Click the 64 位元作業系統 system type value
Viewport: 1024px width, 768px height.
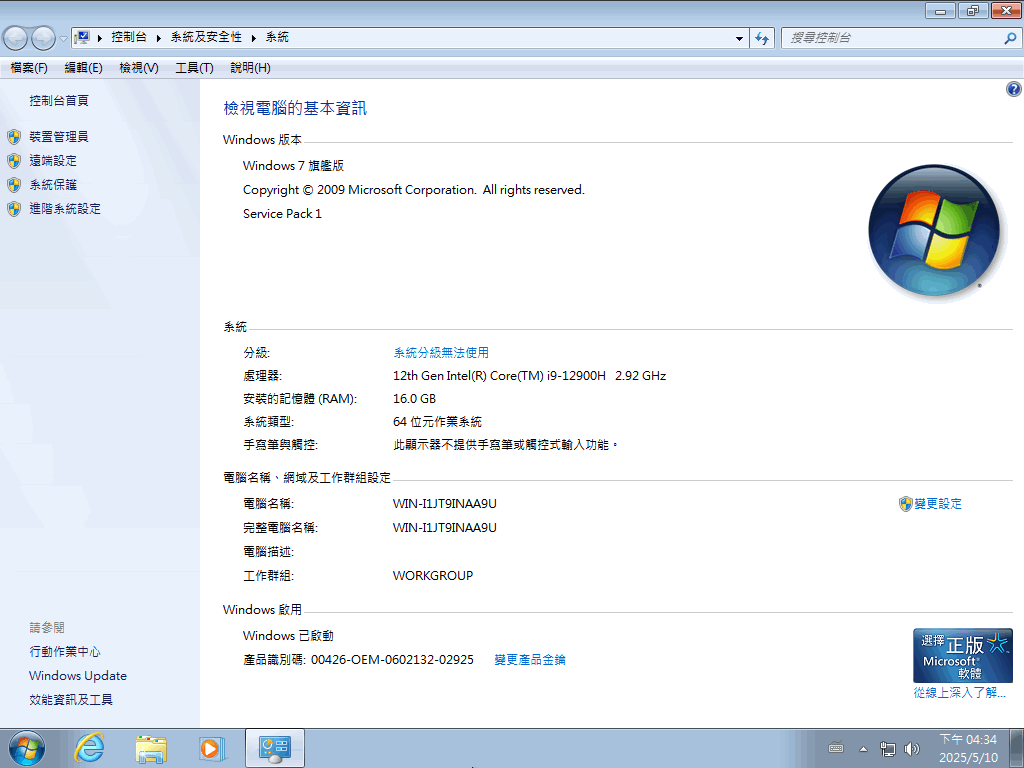[437, 422]
